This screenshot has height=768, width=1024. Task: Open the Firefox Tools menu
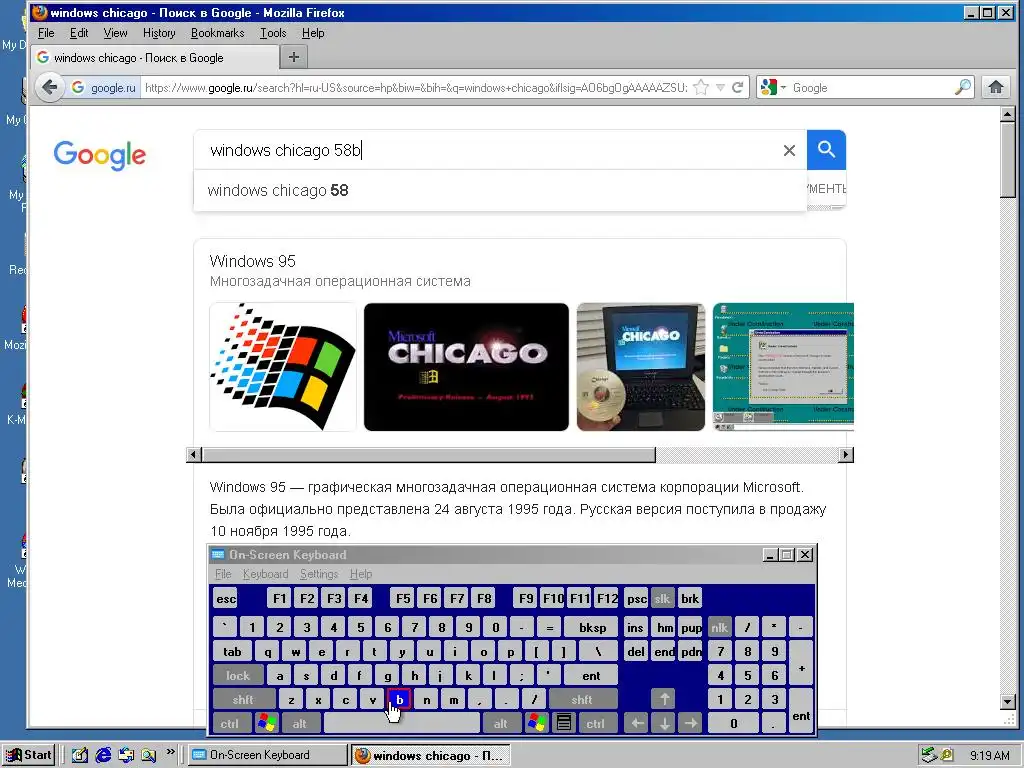273,33
